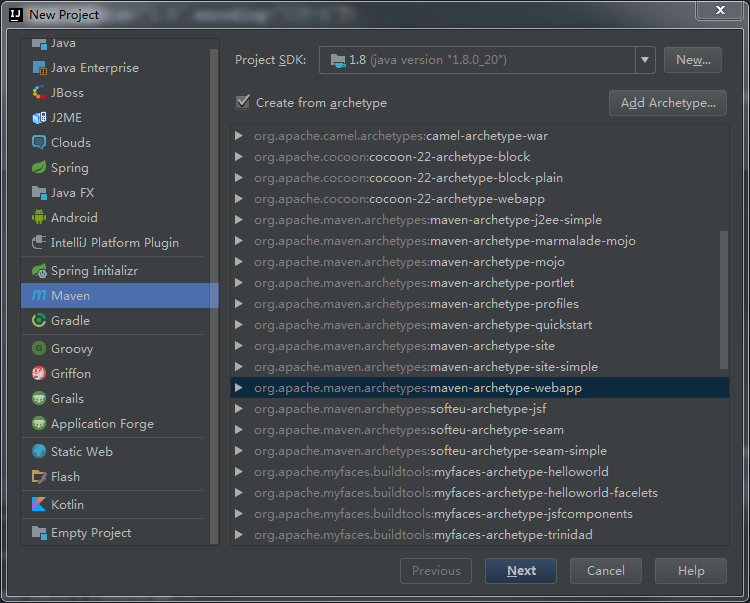Click the IntelliJ Platform Plugin icon
The width and height of the screenshot is (750, 603).
pos(39,242)
